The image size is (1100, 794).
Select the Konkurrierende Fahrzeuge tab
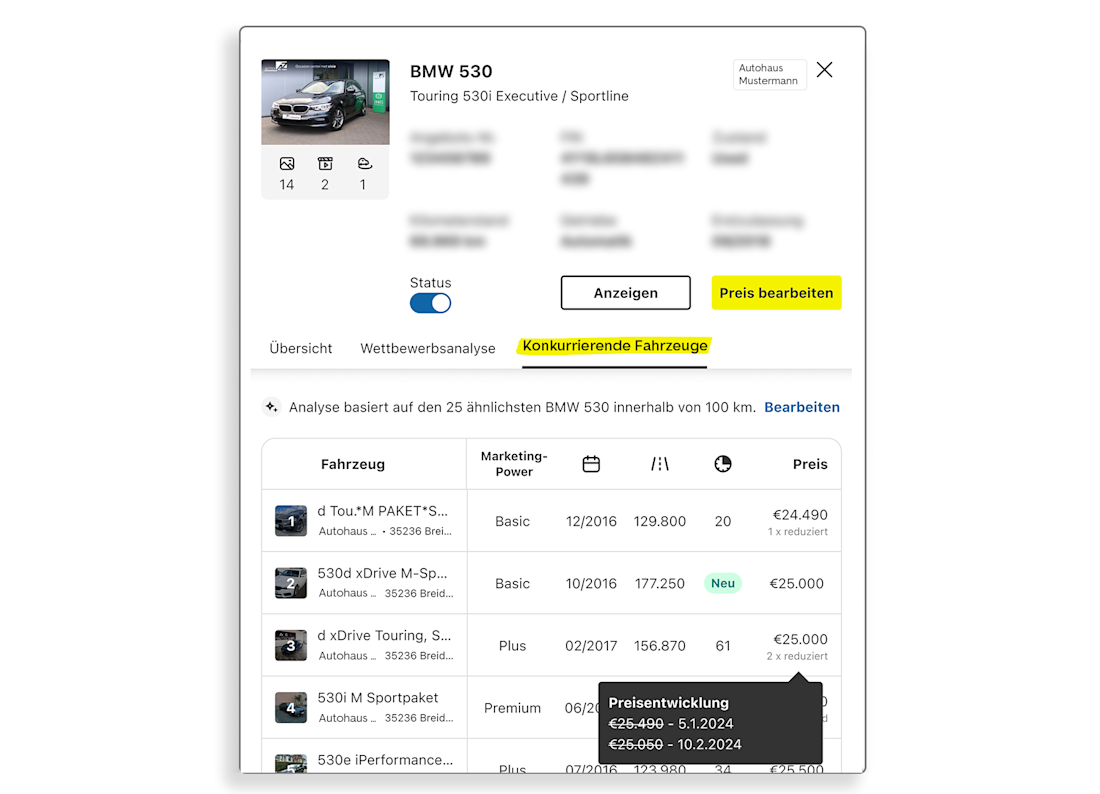(615, 346)
